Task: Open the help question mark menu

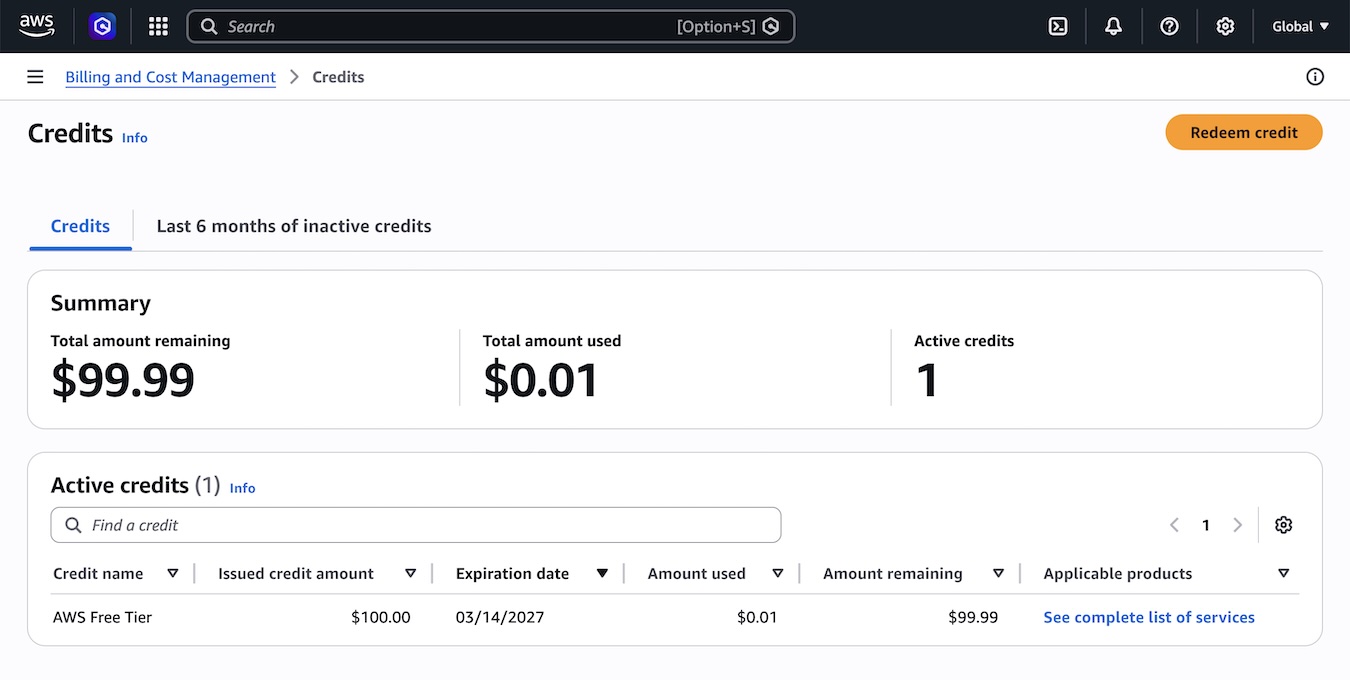Action: tap(1169, 27)
